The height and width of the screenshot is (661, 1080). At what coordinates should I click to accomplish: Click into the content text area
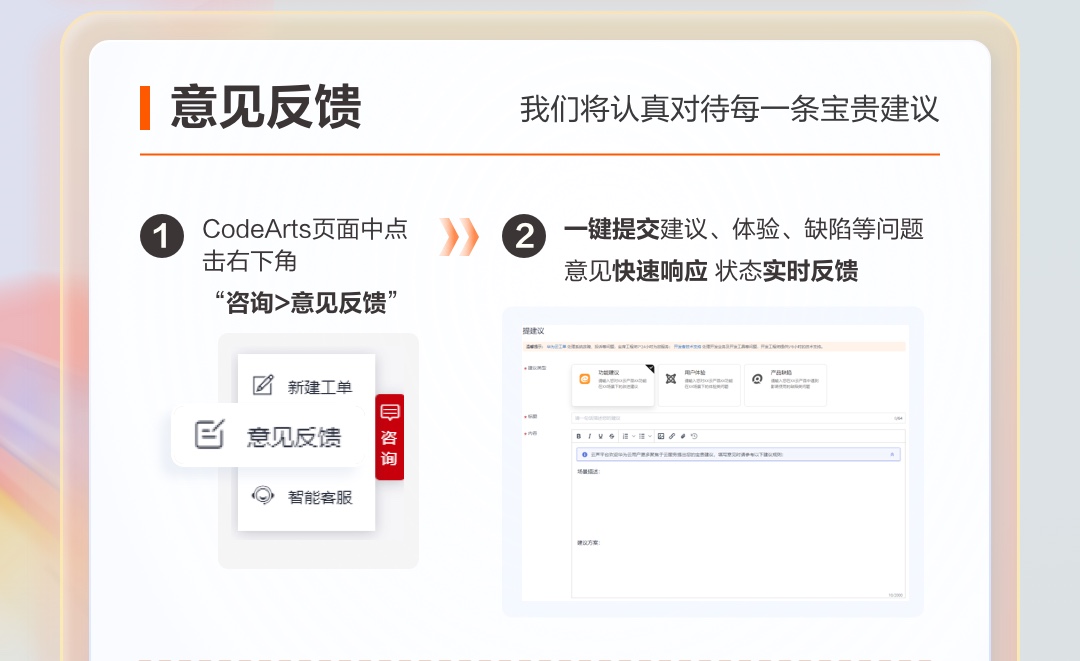pyautogui.click(x=738, y=530)
